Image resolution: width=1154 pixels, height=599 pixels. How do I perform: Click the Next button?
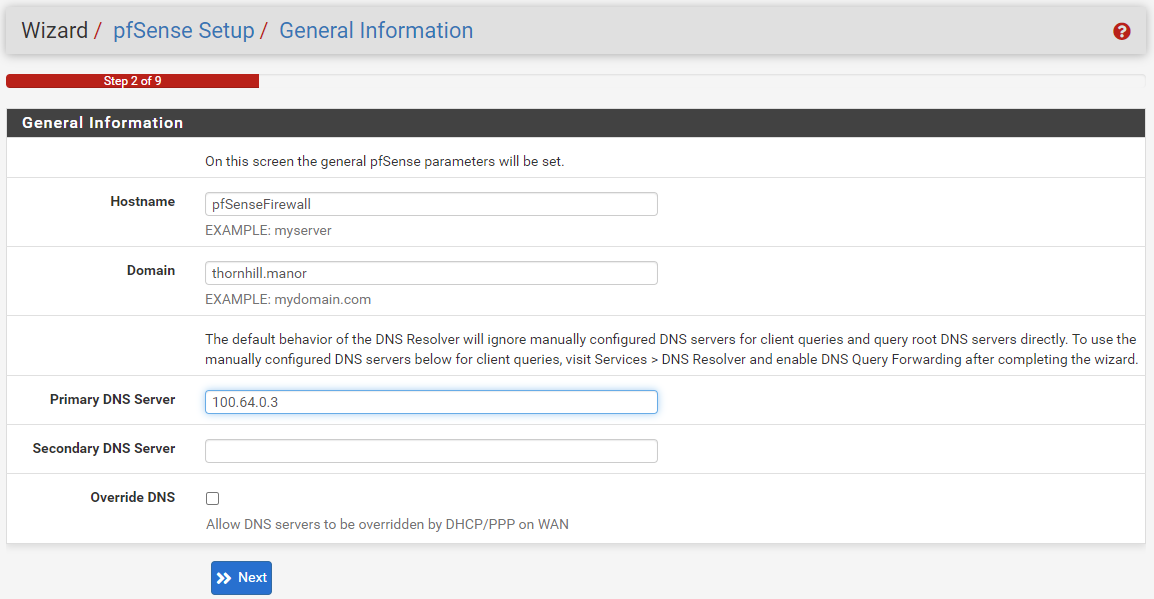point(241,578)
